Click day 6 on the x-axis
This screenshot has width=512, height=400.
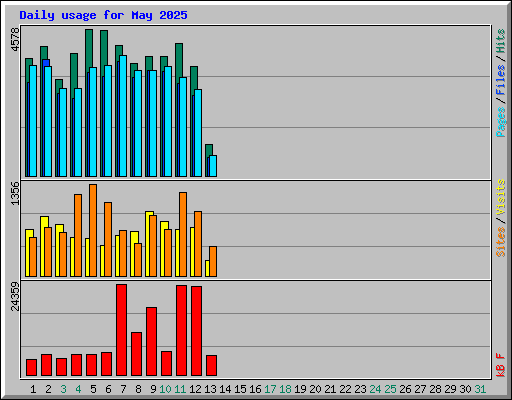[108, 389]
